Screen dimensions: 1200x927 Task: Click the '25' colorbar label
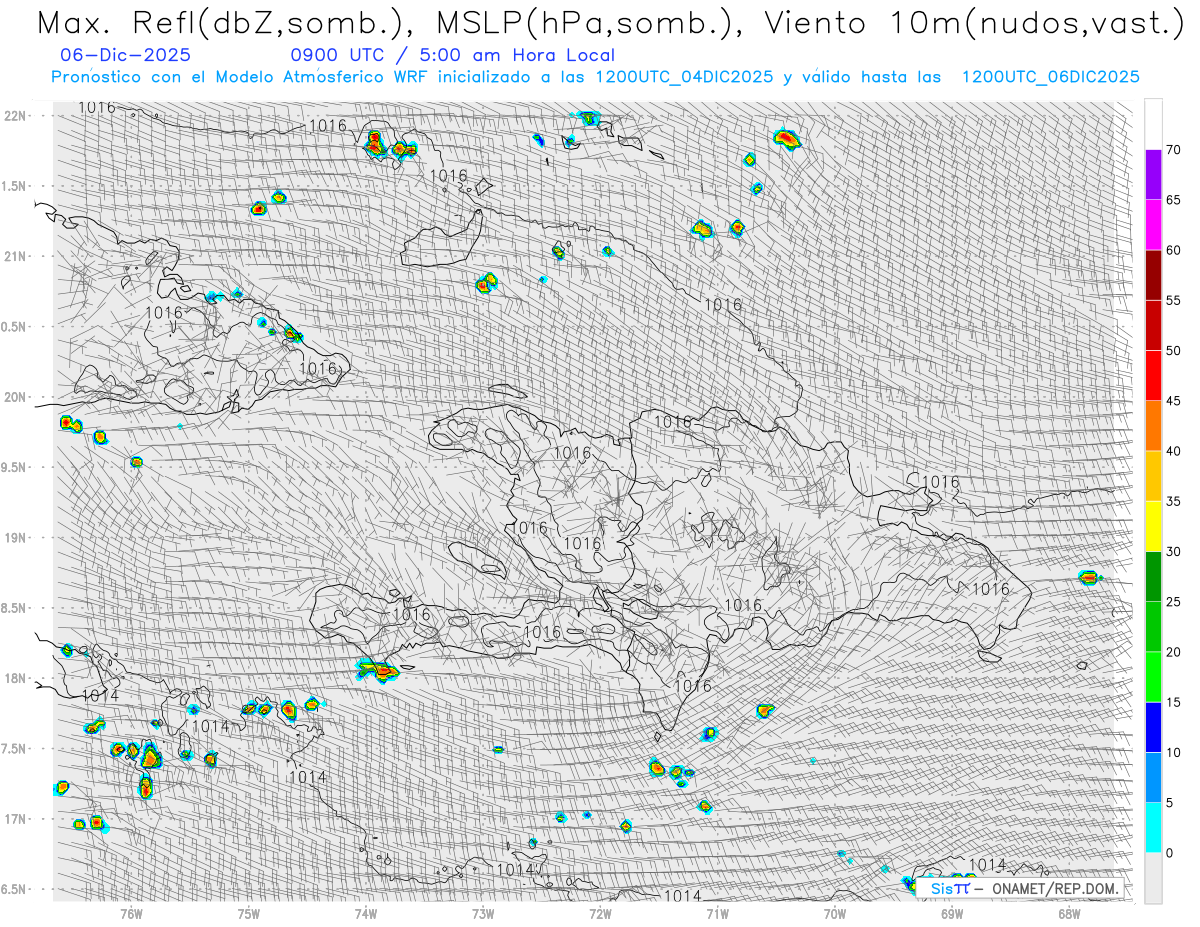tap(1173, 602)
